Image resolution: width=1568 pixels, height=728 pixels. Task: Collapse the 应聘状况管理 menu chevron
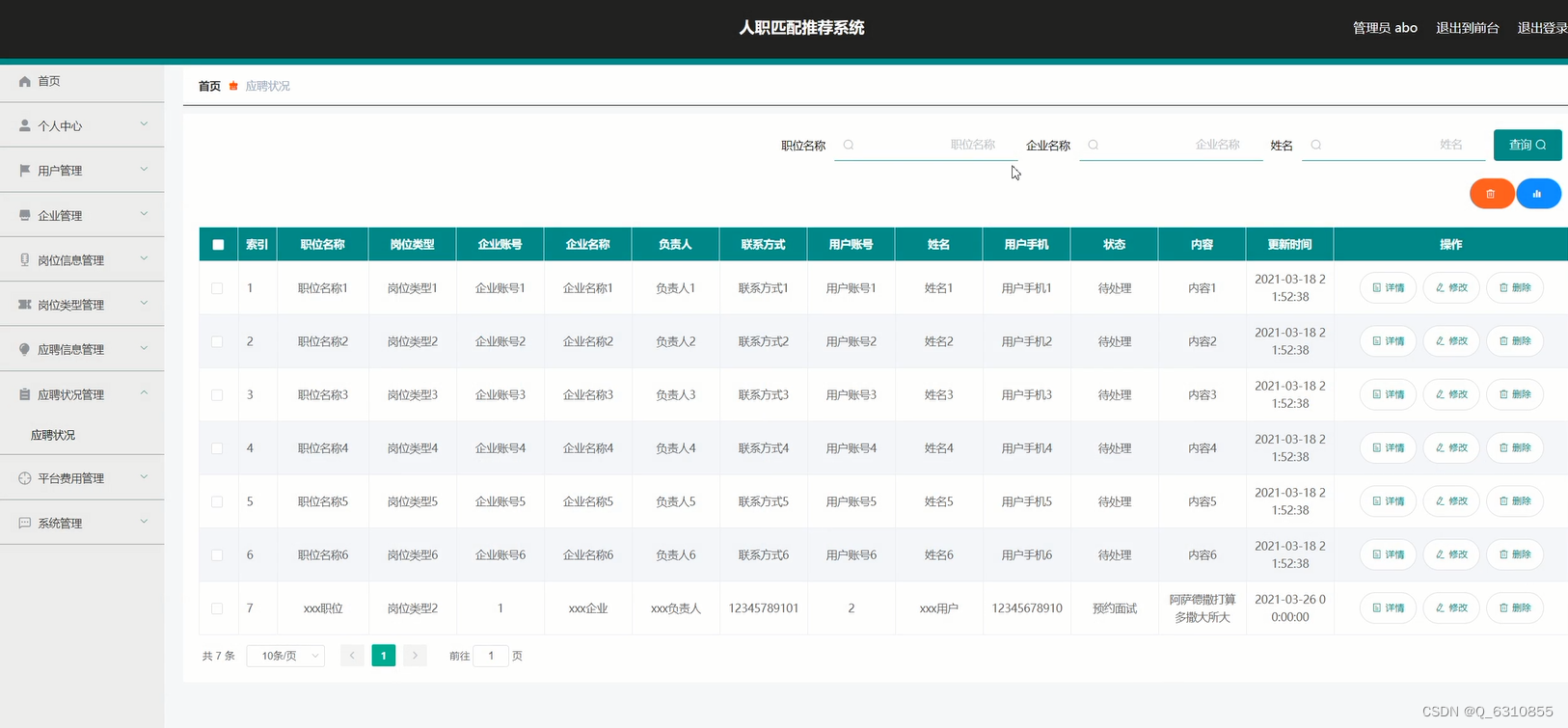point(144,392)
